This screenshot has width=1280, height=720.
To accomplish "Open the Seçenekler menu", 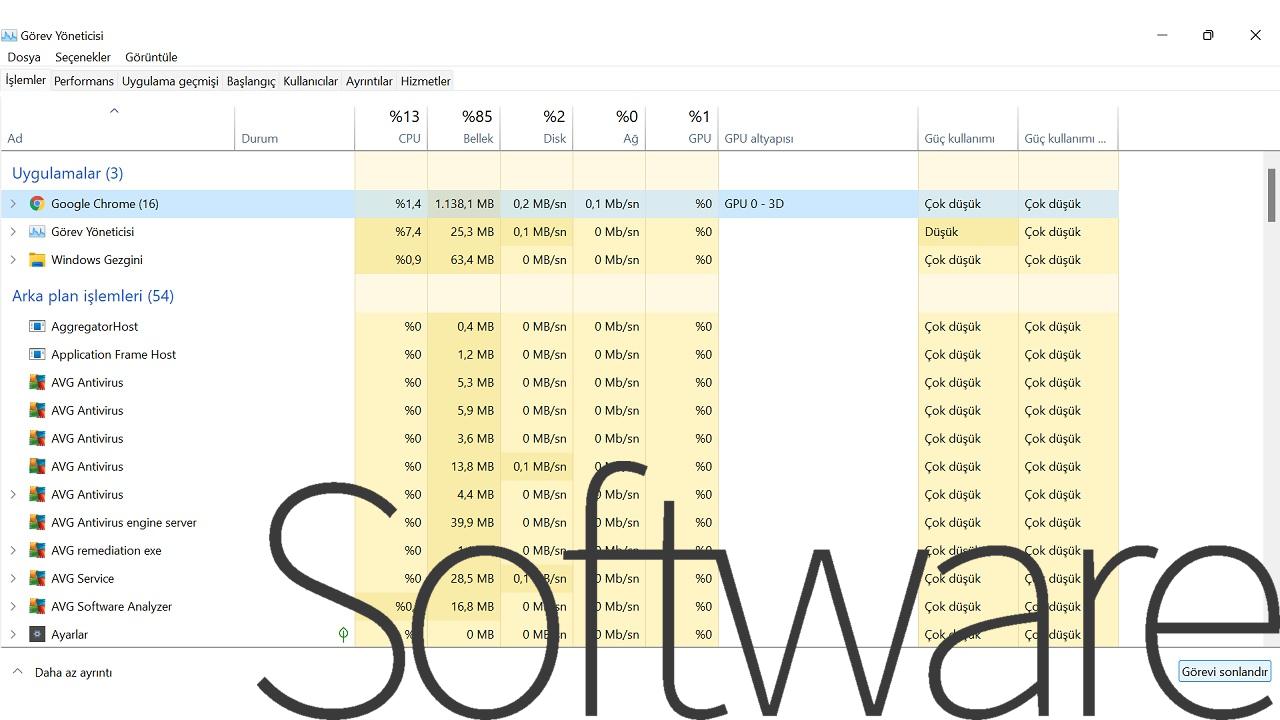I will (x=83, y=57).
